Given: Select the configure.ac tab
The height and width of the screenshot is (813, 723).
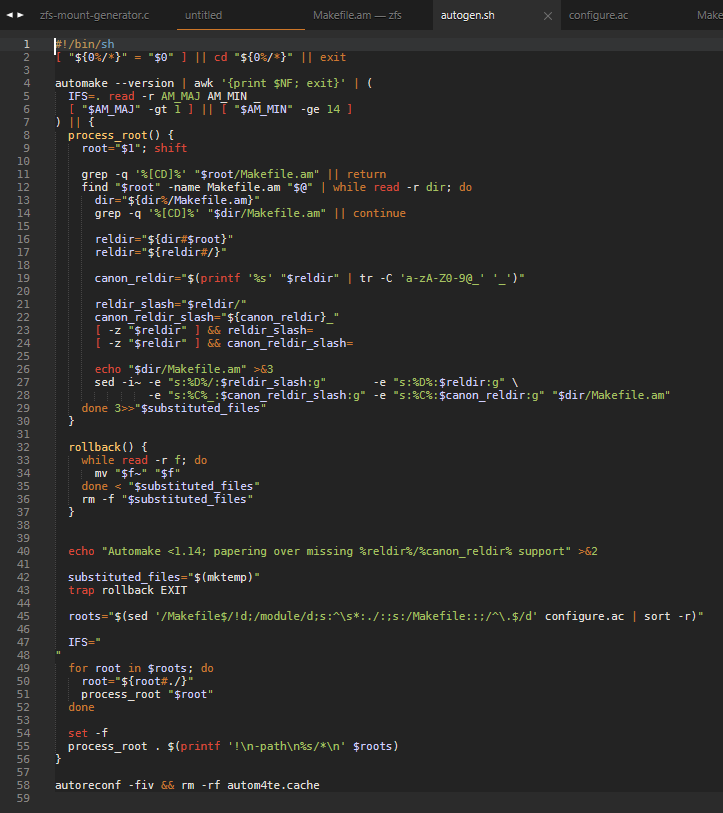Looking at the screenshot, I should coord(599,16).
